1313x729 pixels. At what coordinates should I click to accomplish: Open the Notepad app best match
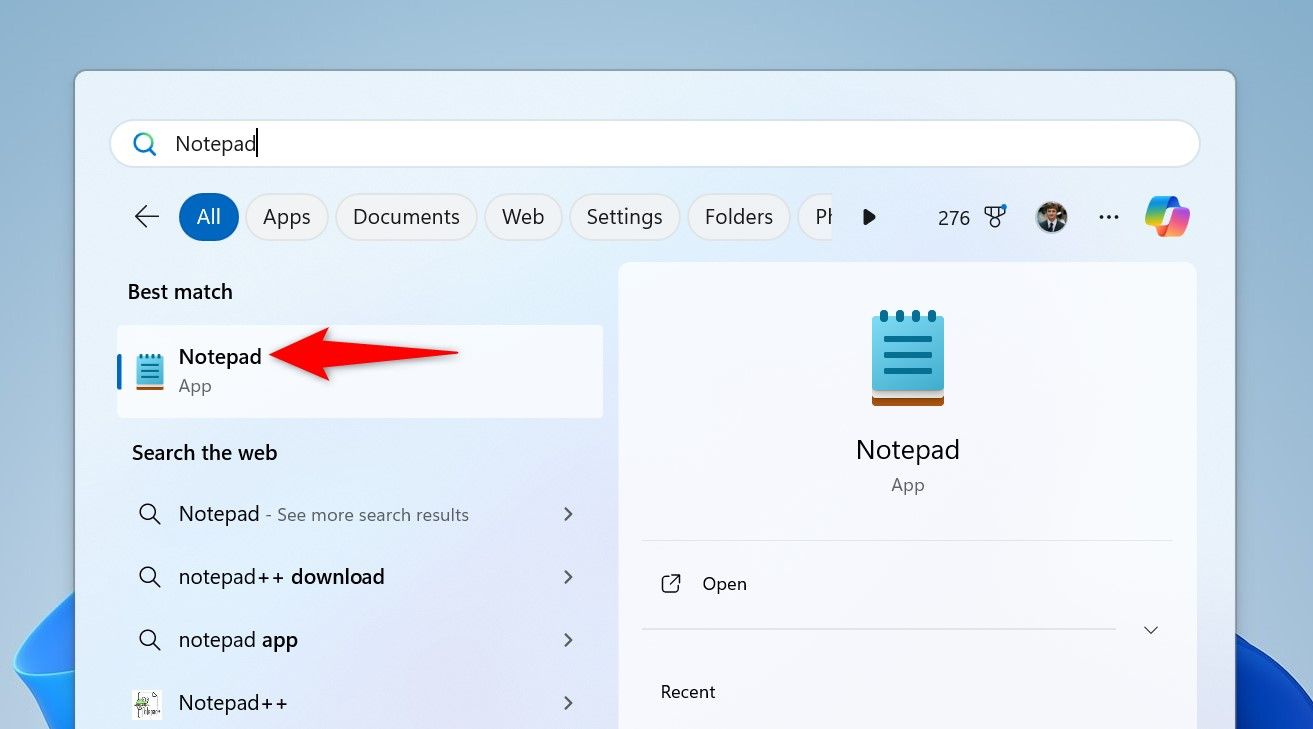[360, 371]
